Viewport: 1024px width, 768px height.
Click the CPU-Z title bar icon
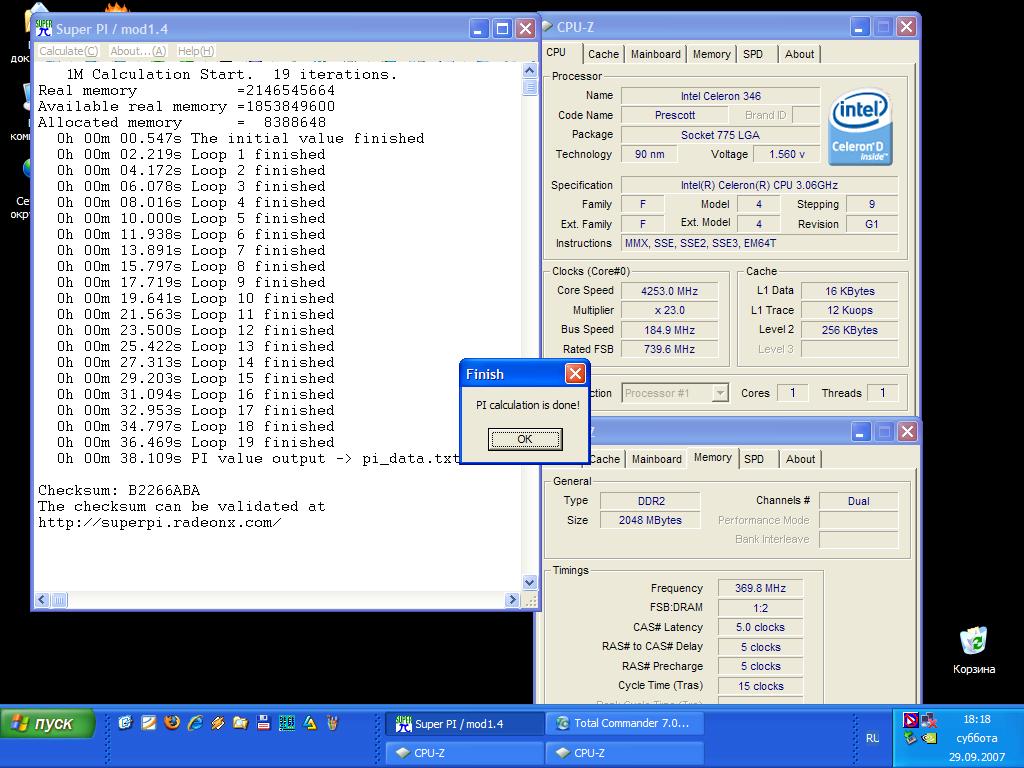(547, 27)
